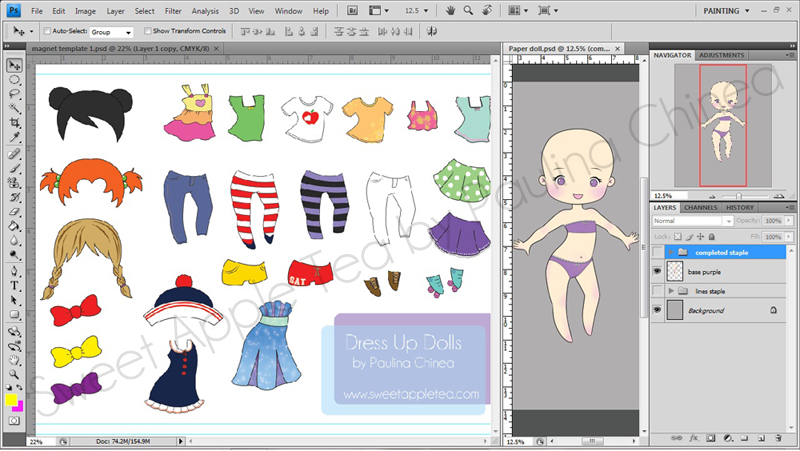Launch Adobe Bridge
The width and height of the screenshot is (800, 451).
point(352,11)
